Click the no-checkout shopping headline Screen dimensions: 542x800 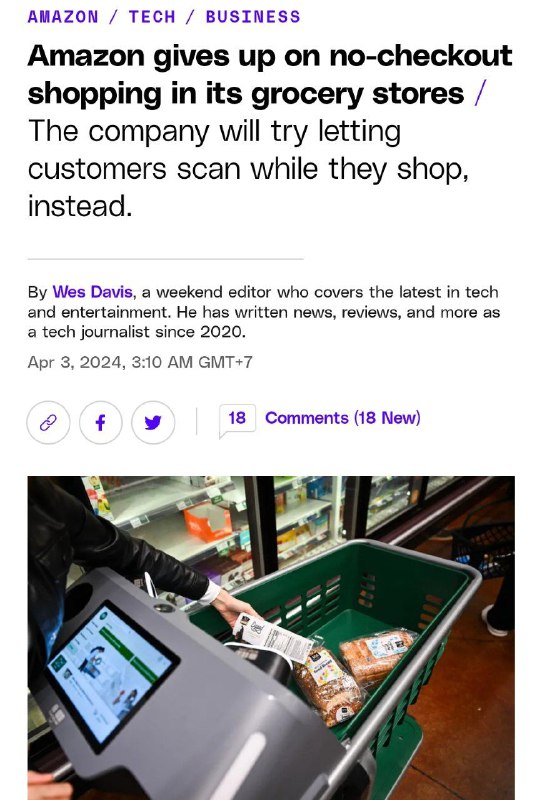(270, 74)
